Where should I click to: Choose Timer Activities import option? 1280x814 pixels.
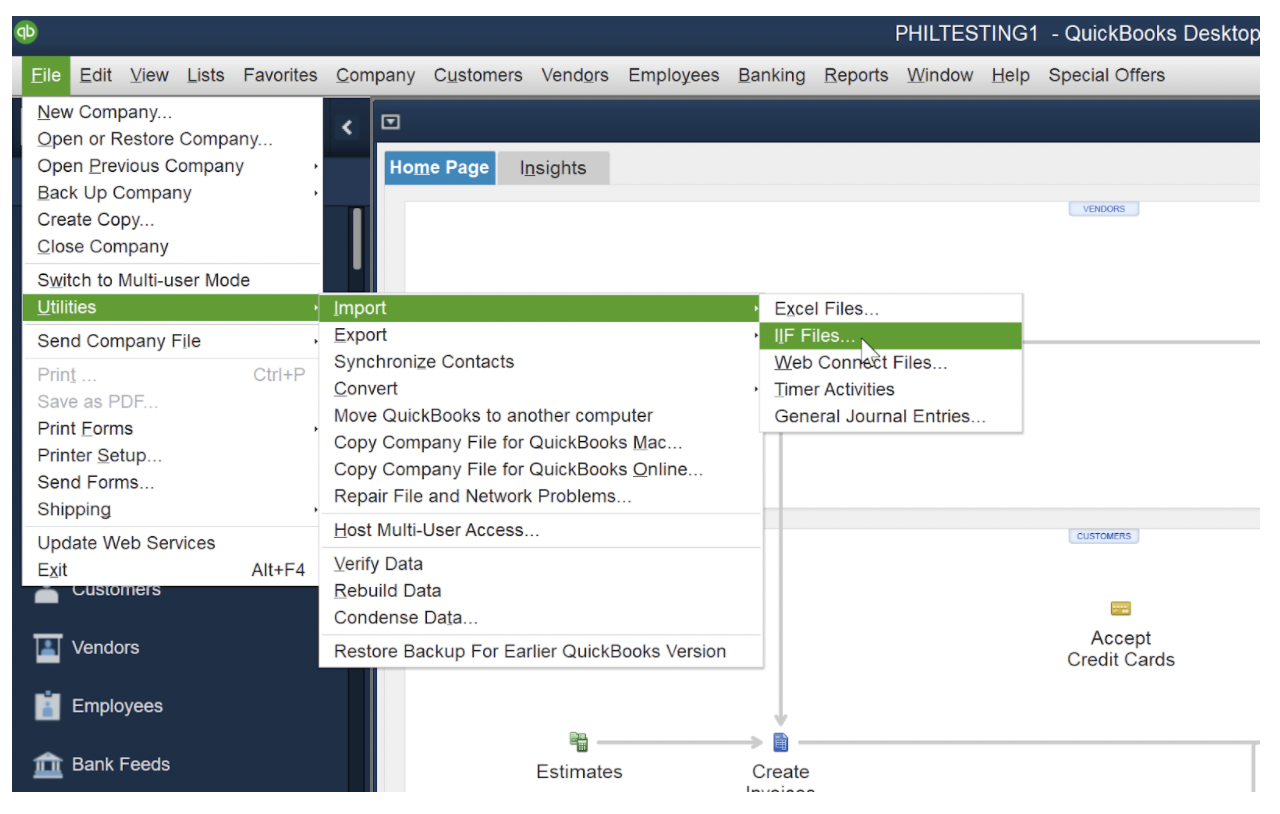point(891,389)
